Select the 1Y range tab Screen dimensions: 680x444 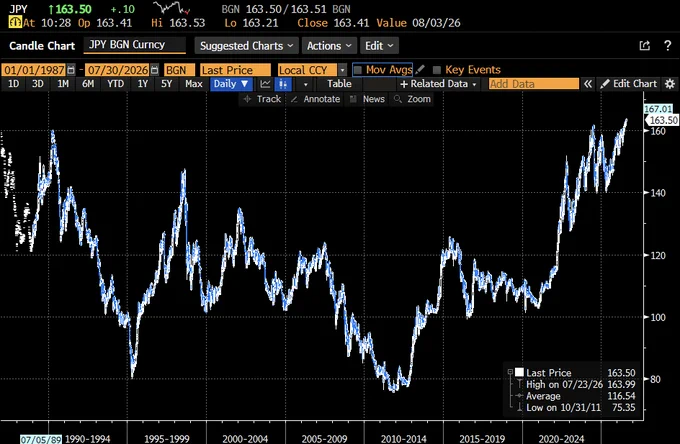click(143, 84)
